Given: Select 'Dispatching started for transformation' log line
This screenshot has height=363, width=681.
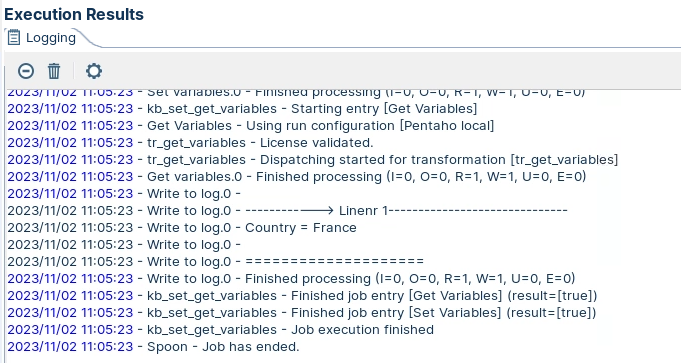Looking at the screenshot, I should (313, 159).
